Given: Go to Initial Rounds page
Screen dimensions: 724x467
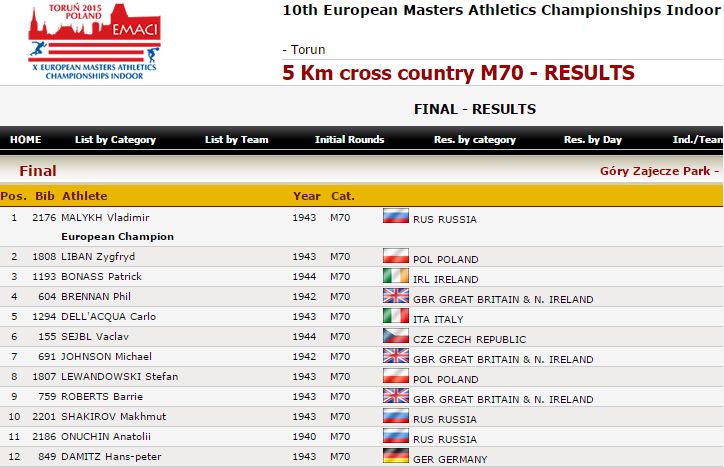Looking at the screenshot, I should pos(349,140).
